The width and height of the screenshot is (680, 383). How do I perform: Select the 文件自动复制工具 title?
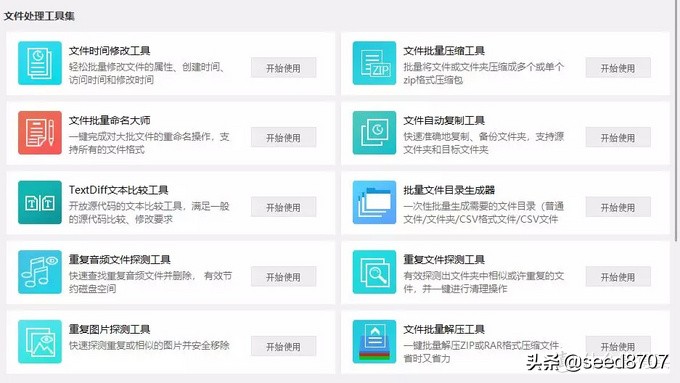click(x=444, y=120)
